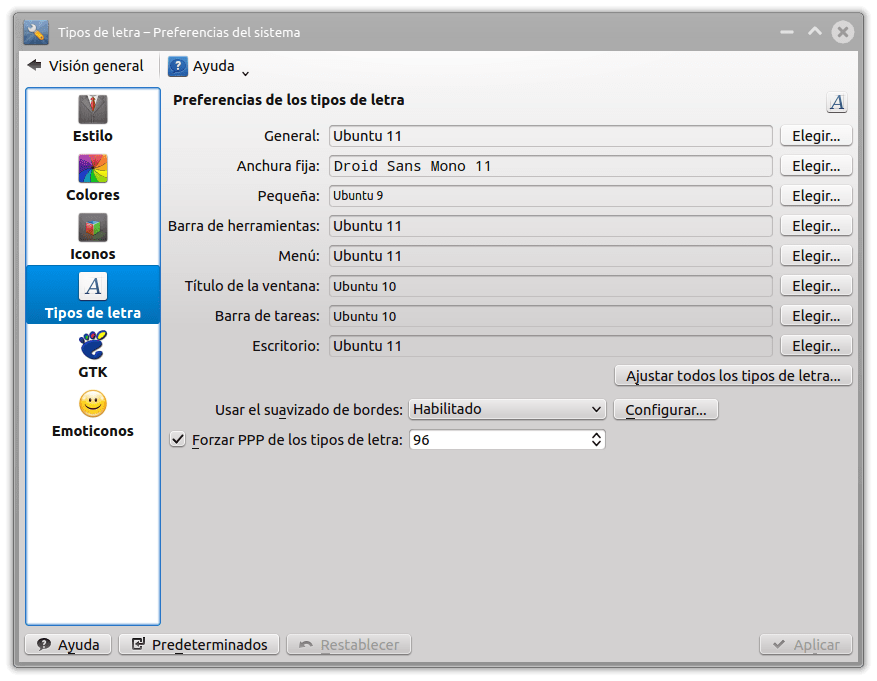Click the wrench icon in title bar
Screen dimensions: 877x681
36,32
